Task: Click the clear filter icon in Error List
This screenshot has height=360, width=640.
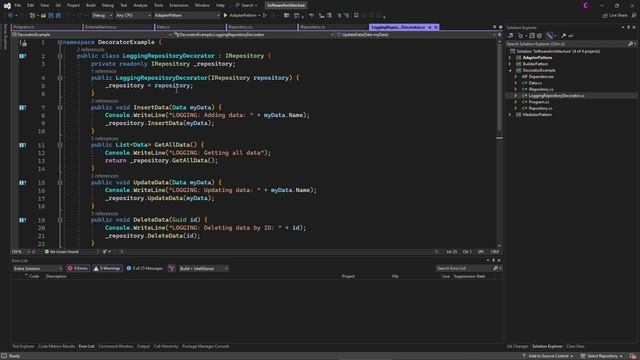Action: pyautogui.click(x=171, y=268)
